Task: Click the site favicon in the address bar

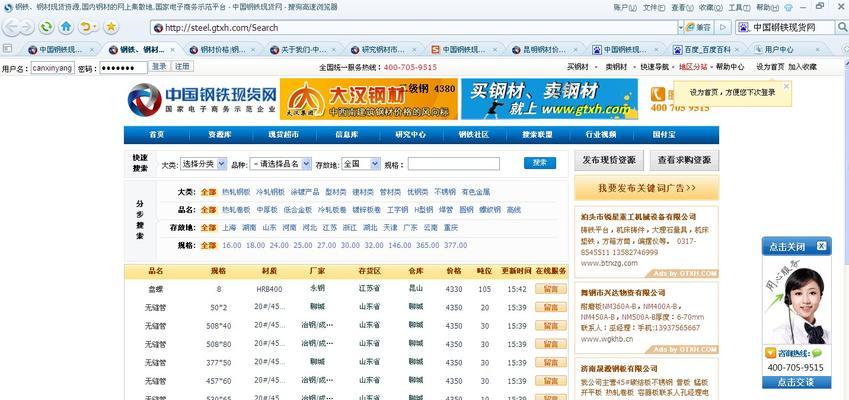Action: pos(158,28)
